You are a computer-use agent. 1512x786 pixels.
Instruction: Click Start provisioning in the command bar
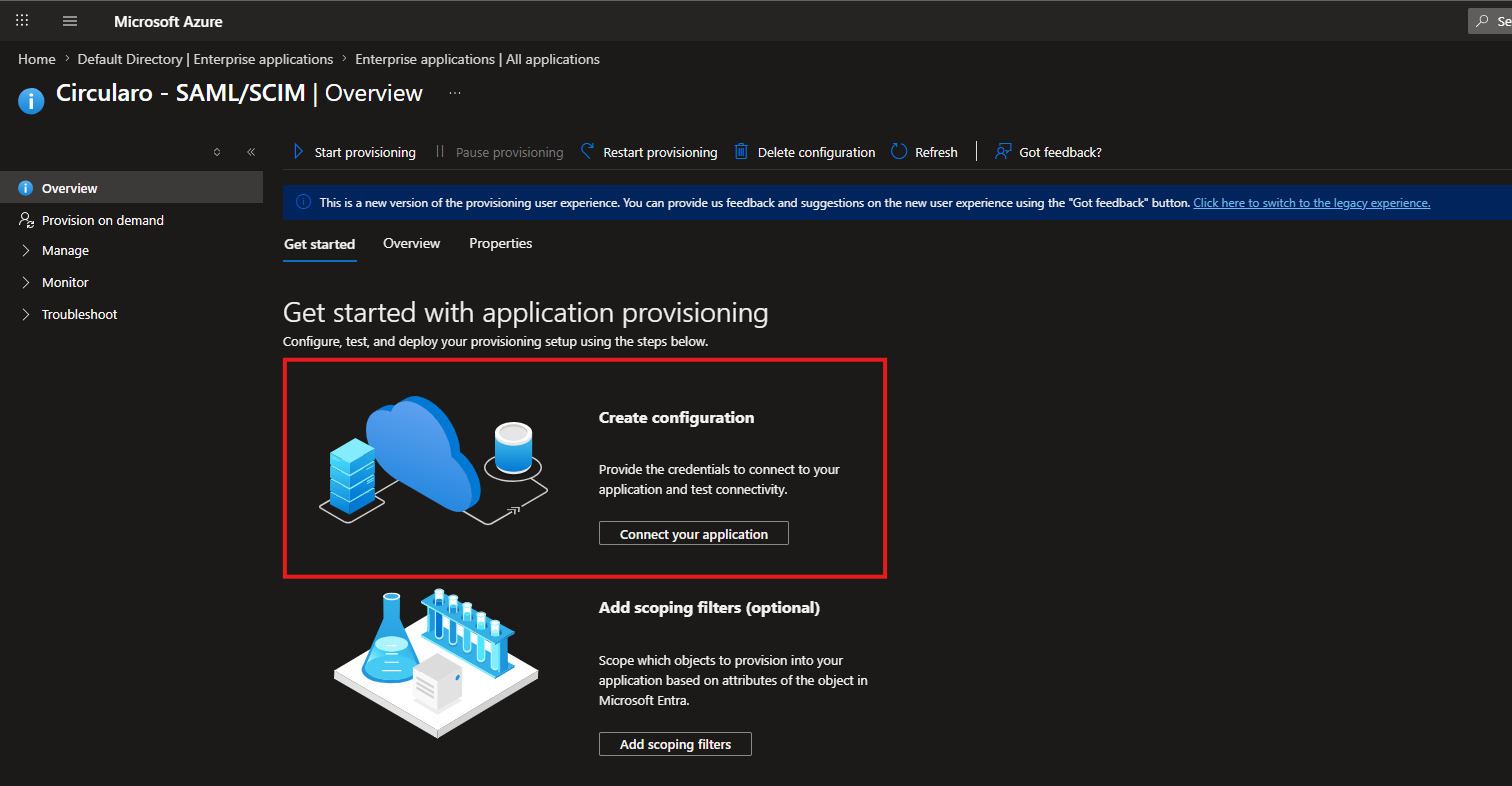354,152
